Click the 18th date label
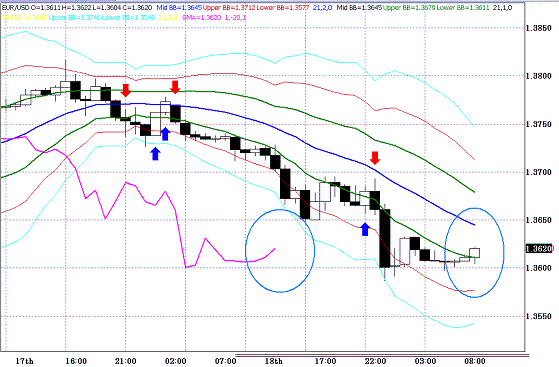 (x=274, y=361)
